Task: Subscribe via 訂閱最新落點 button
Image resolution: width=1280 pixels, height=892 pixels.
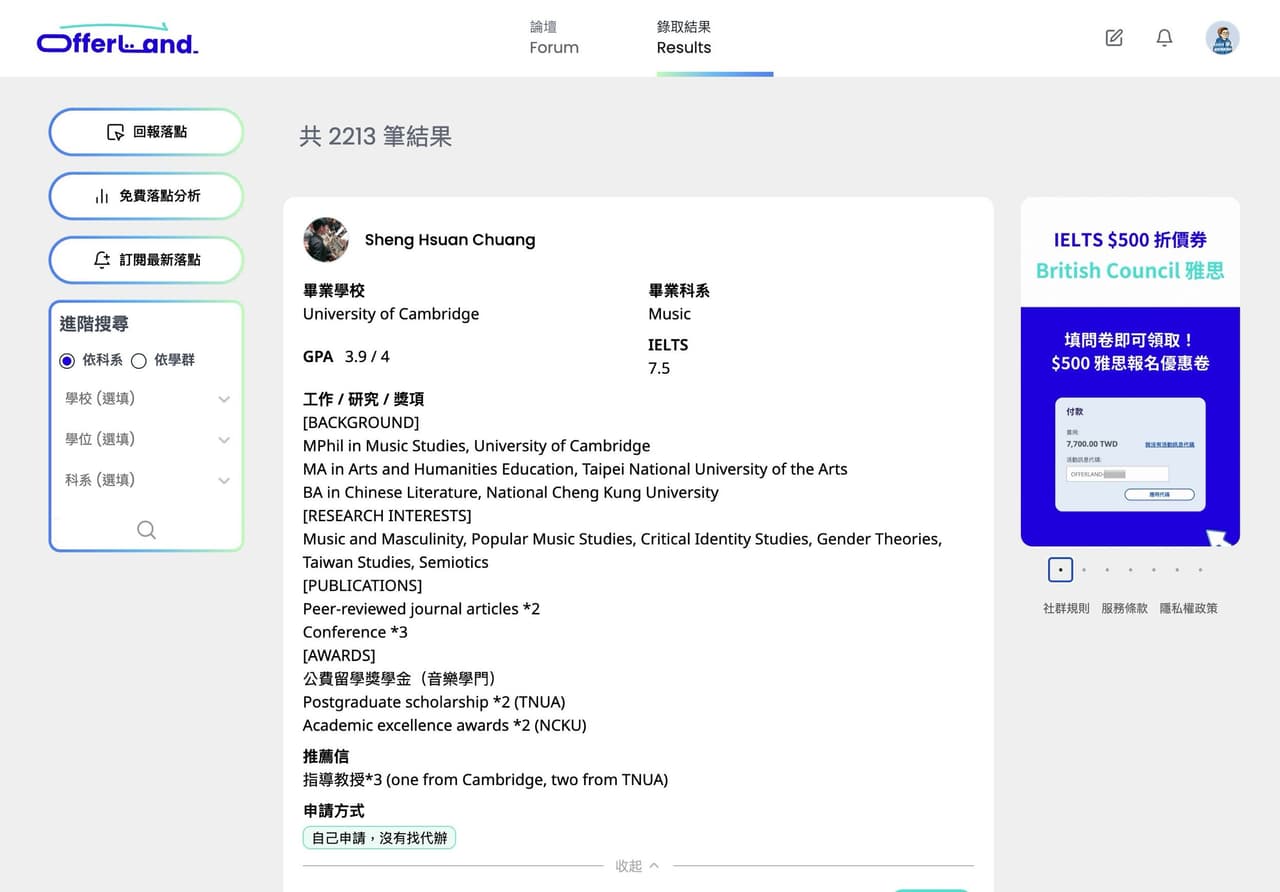Action: [146, 260]
